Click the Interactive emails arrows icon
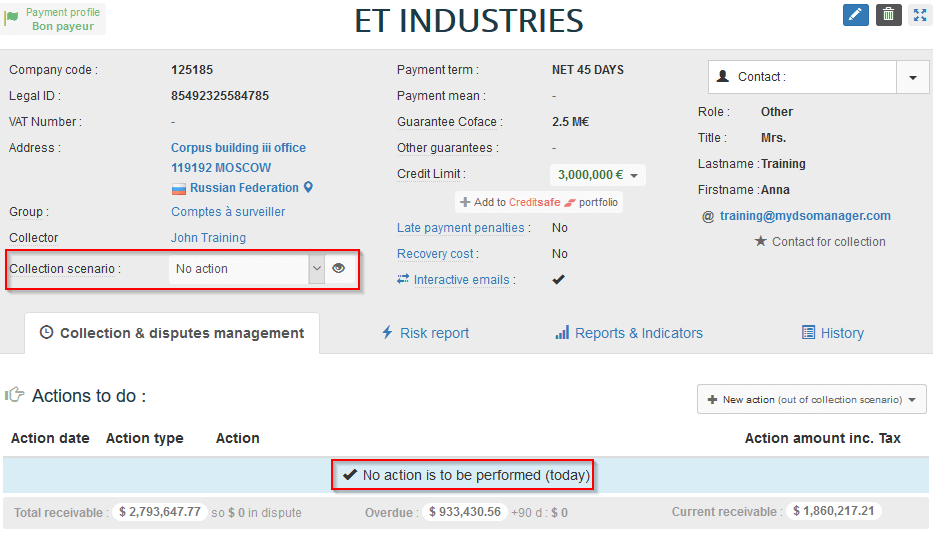 [403, 280]
